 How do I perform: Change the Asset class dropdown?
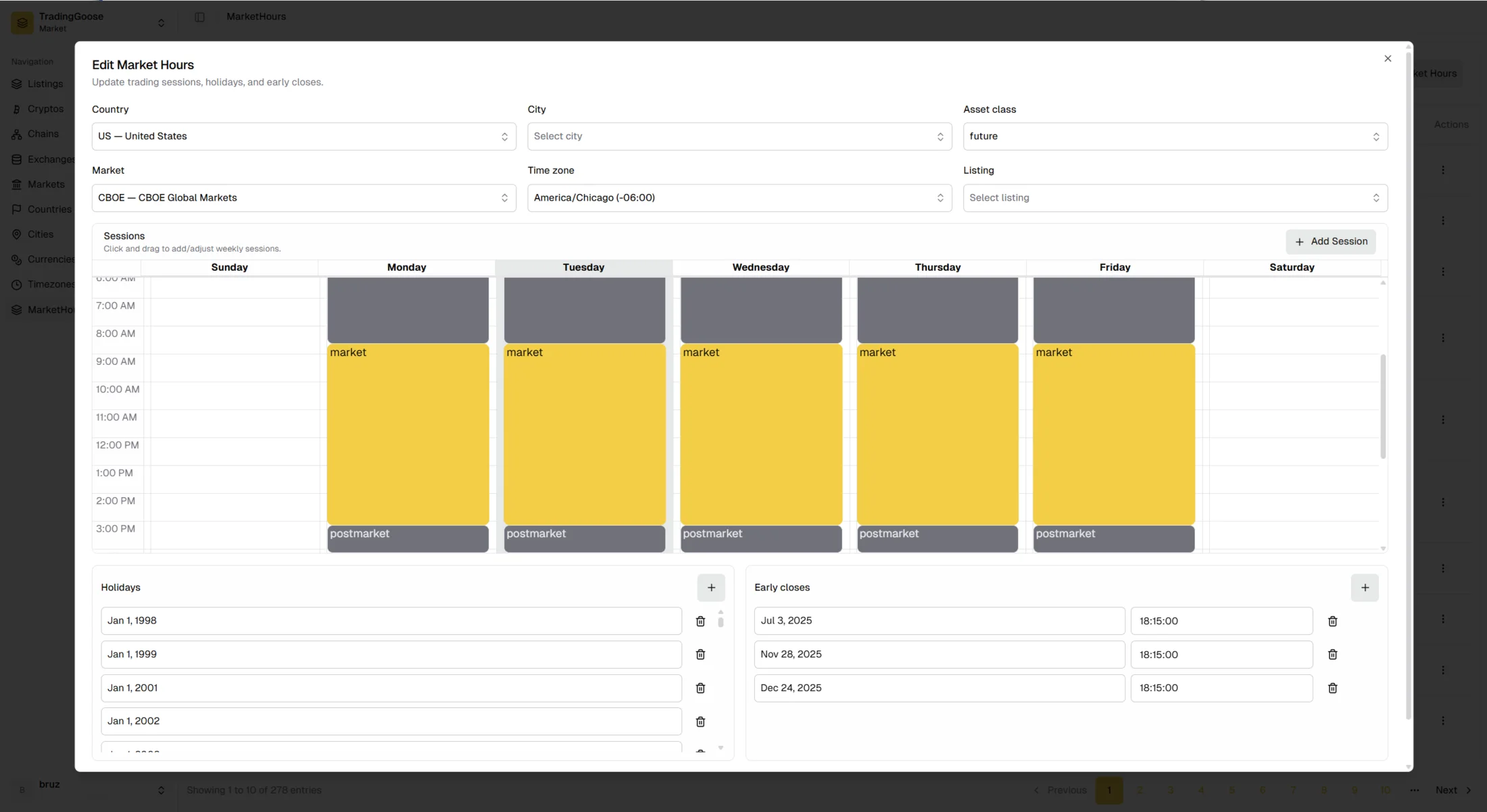point(1175,136)
